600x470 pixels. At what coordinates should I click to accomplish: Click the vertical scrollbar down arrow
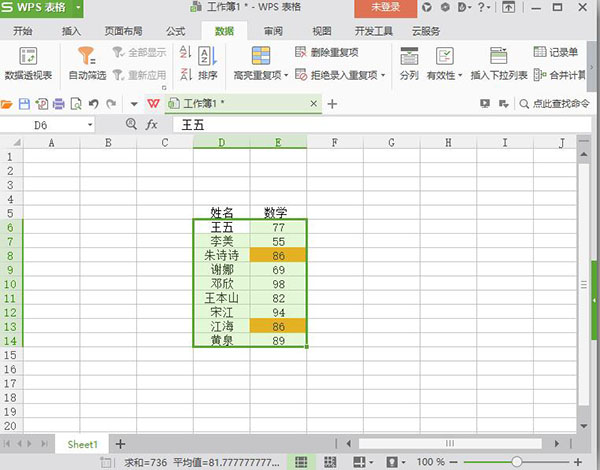(x=584, y=426)
